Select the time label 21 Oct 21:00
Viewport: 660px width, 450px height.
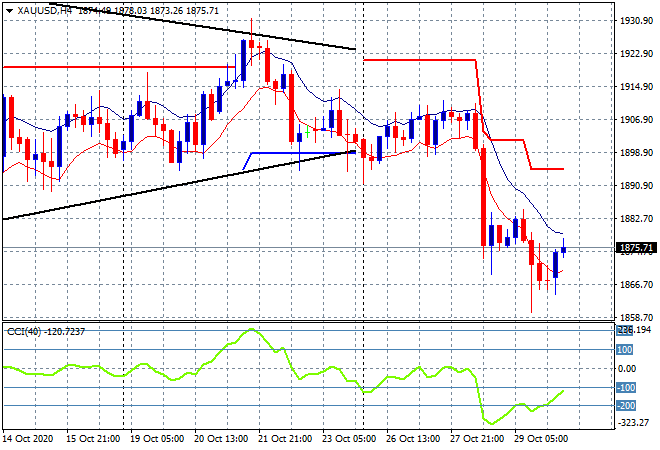(285, 439)
